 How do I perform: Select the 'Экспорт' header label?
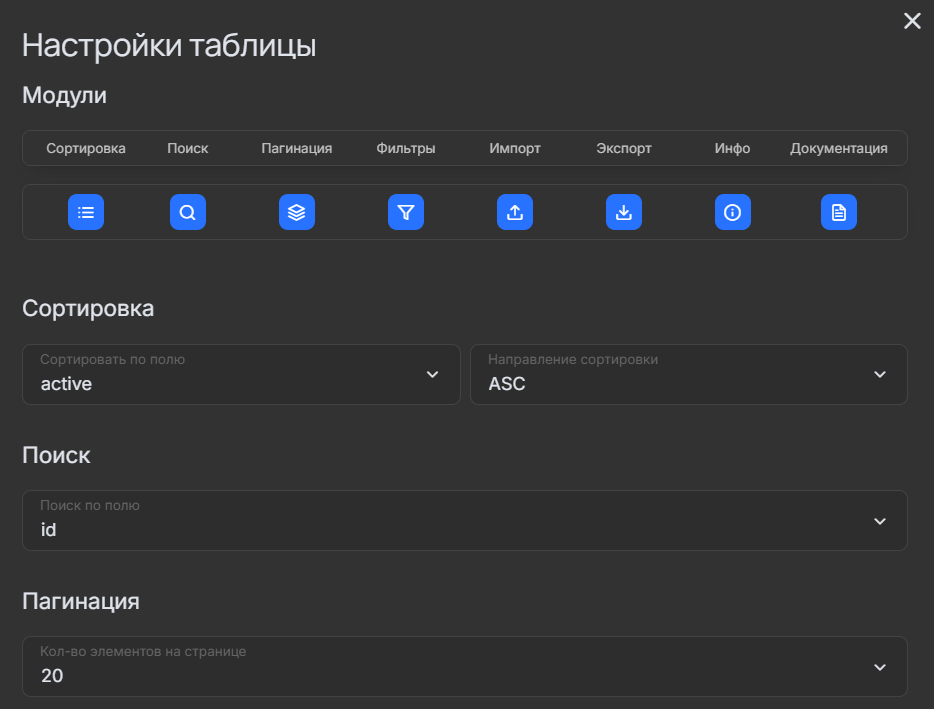click(x=624, y=148)
